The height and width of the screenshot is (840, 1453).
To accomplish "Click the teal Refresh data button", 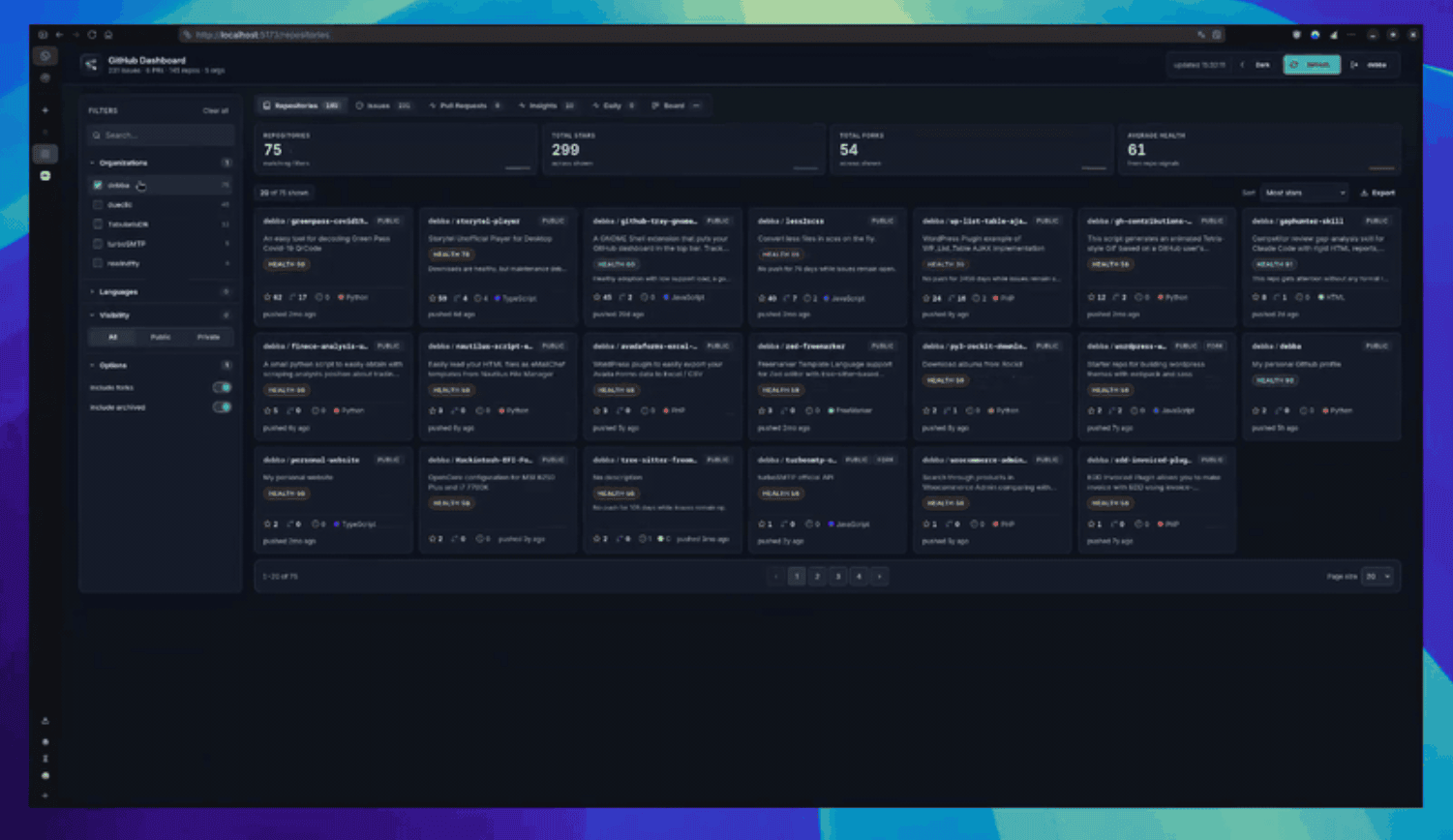I will pyautogui.click(x=1312, y=65).
